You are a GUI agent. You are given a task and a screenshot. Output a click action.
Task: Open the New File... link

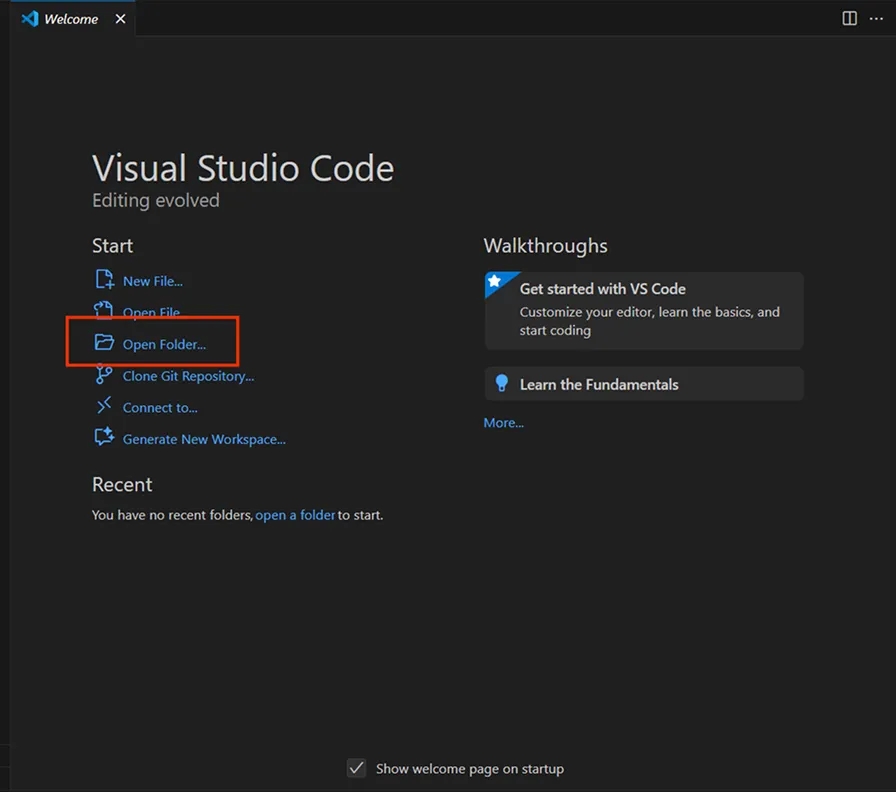pos(153,281)
